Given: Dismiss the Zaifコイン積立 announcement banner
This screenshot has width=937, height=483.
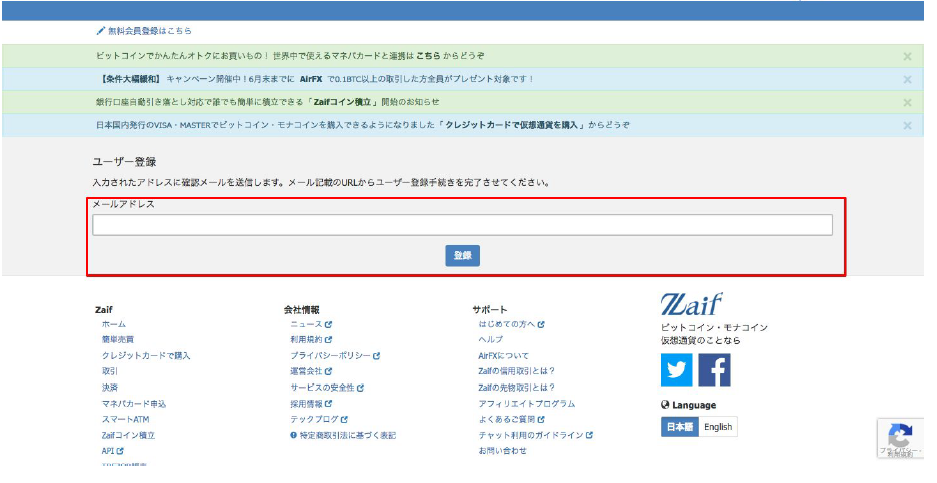Looking at the screenshot, I should 907,103.
